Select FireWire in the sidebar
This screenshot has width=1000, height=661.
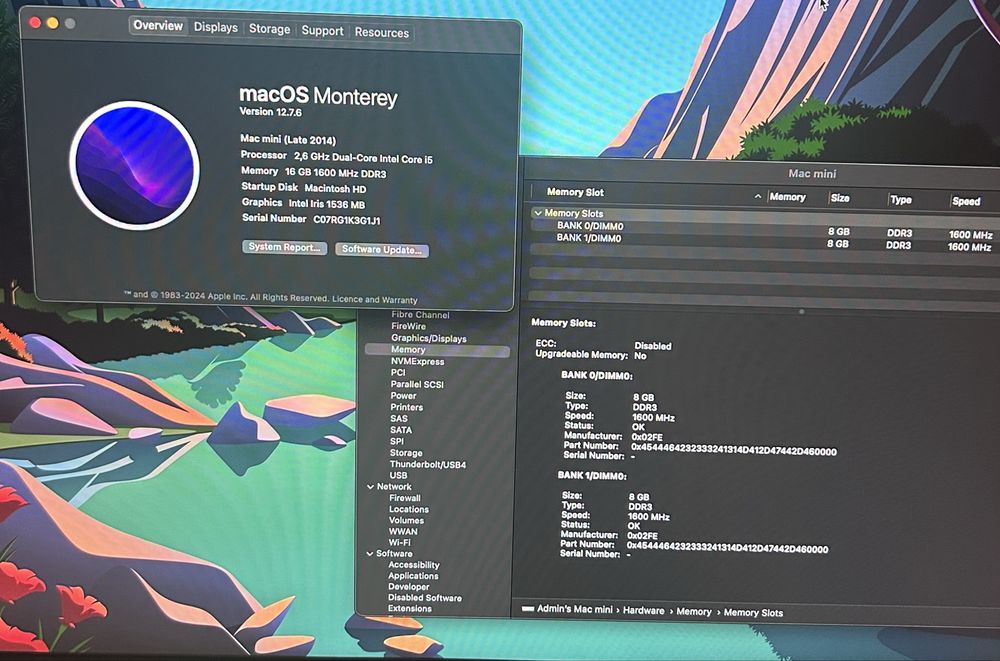pos(408,326)
